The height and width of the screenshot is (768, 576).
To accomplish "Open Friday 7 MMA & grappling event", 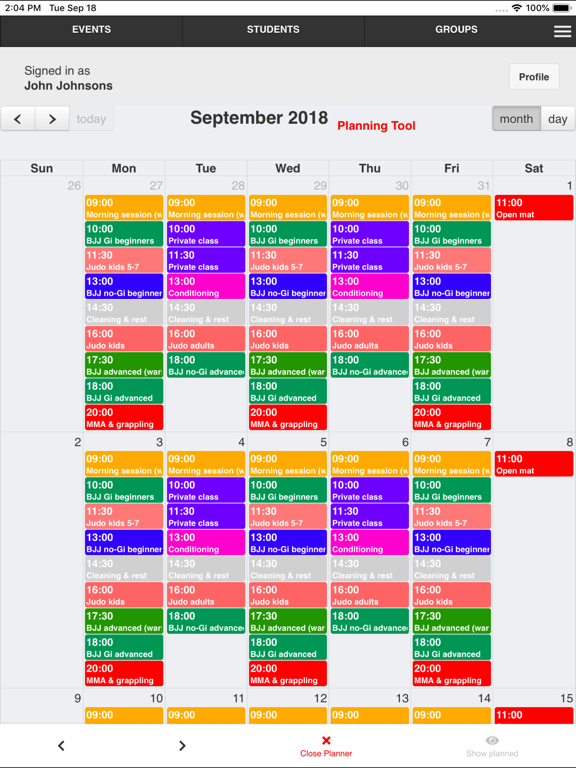I will [452, 674].
